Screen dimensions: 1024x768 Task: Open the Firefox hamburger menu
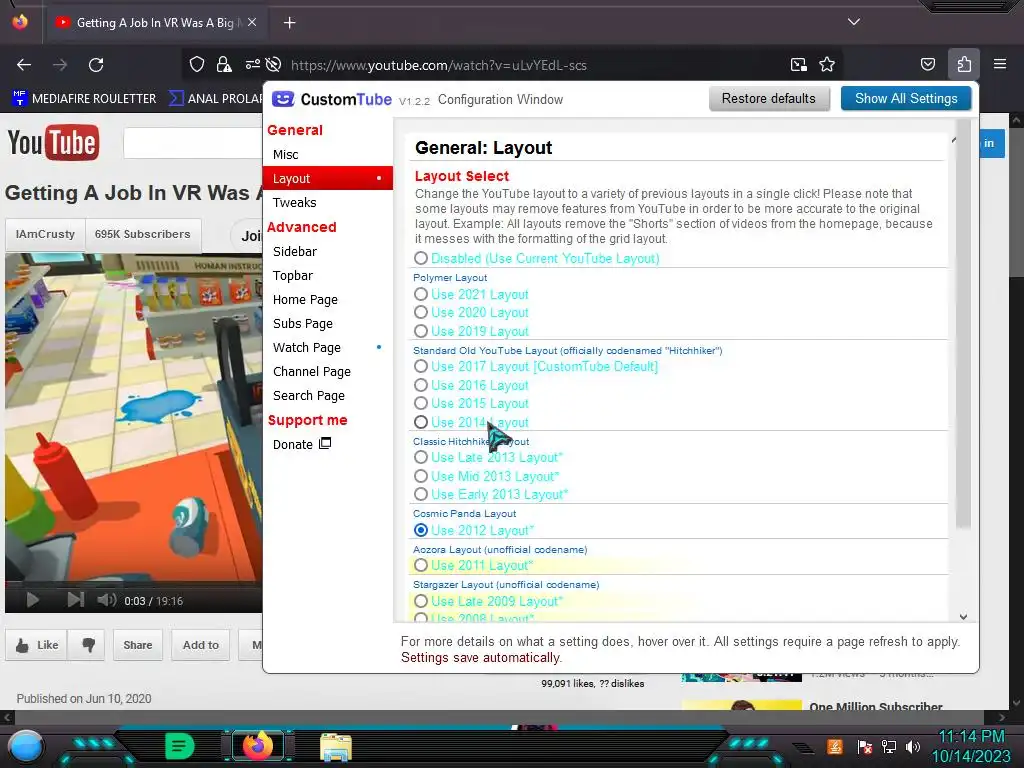coord(1000,64)
